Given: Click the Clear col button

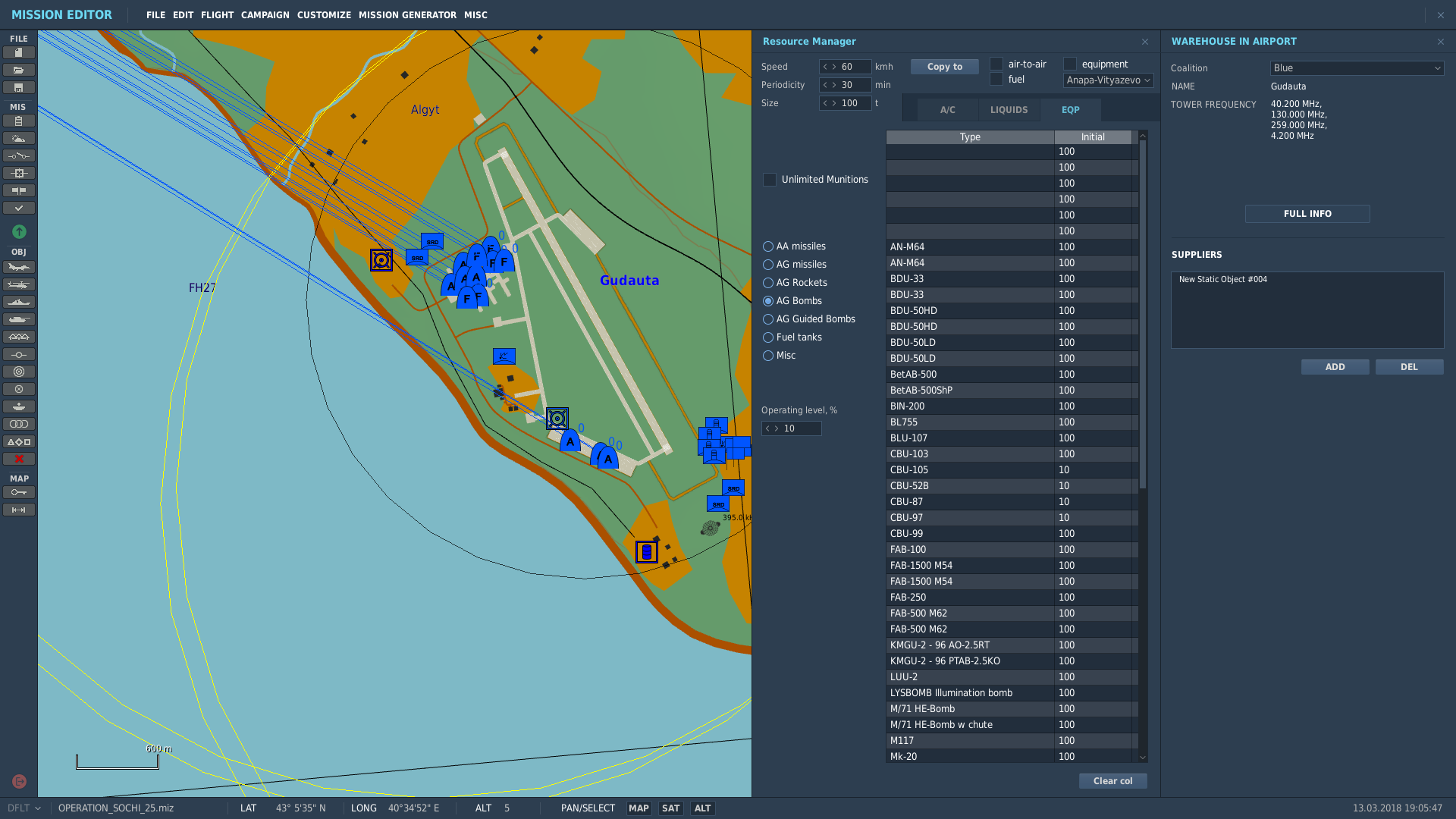Looking at the screenshot, I should [x=1112, y=781].
